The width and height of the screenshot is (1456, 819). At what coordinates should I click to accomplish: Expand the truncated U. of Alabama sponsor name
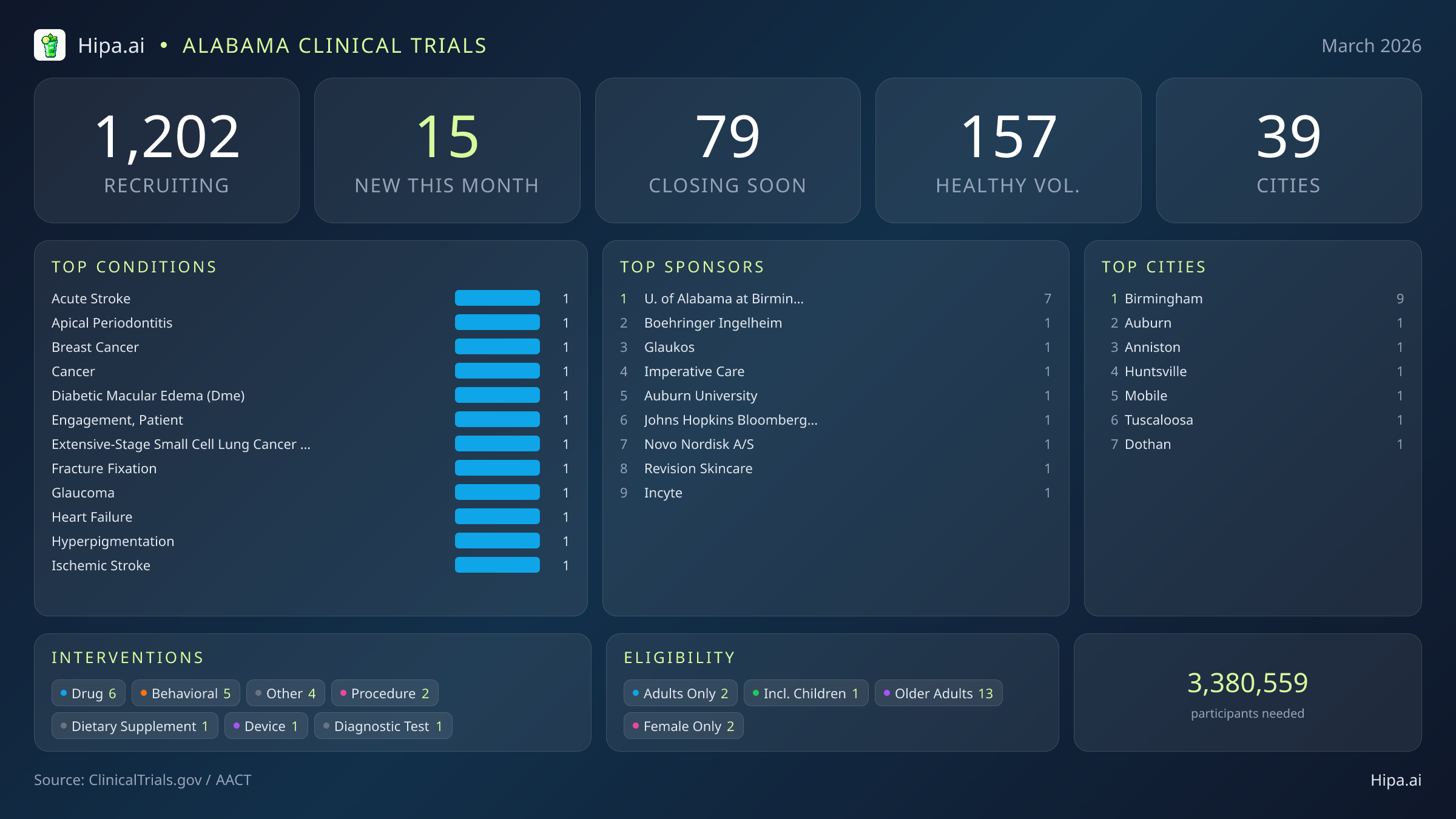724,298
